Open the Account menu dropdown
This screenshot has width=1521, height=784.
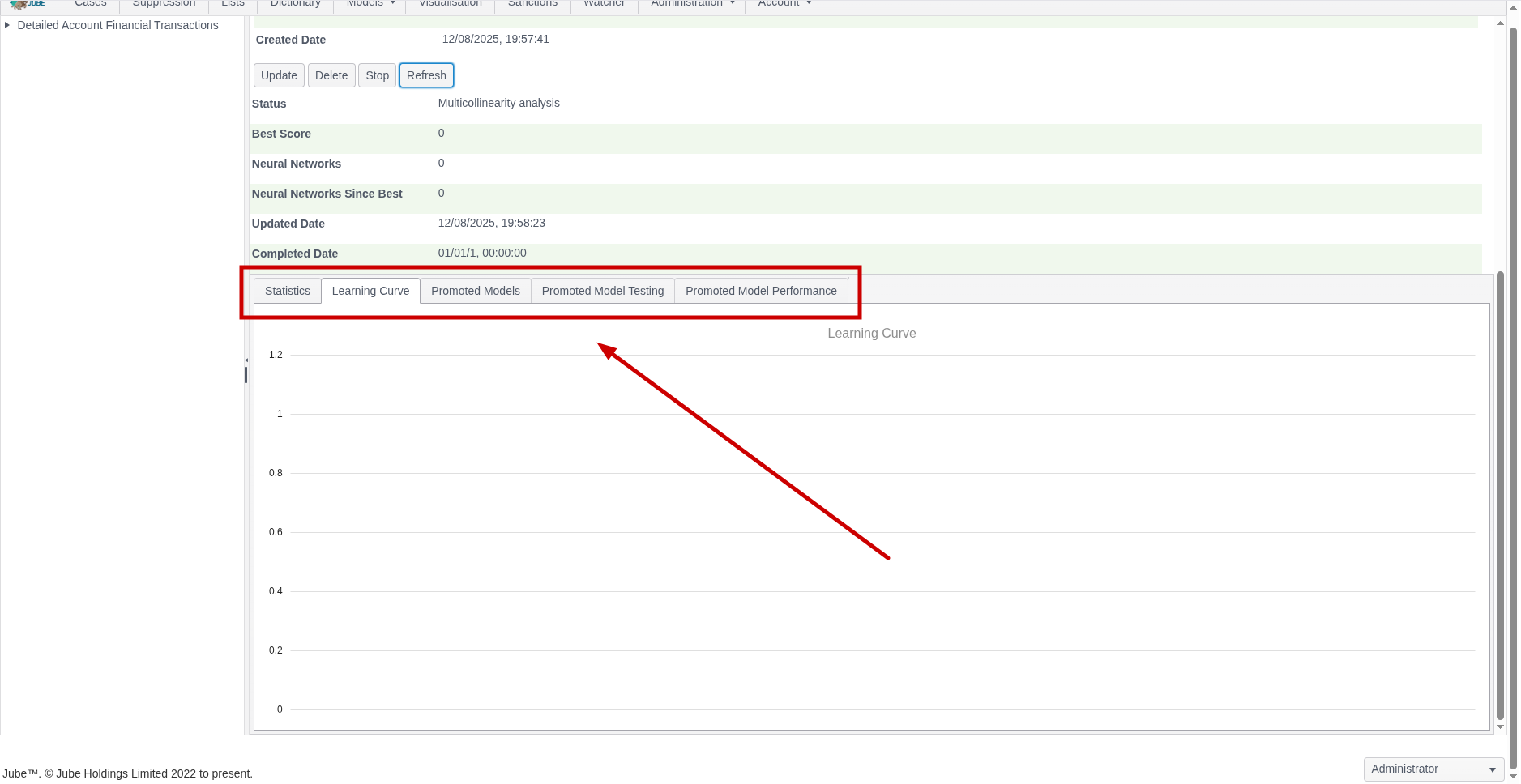(x=784, y=4)
